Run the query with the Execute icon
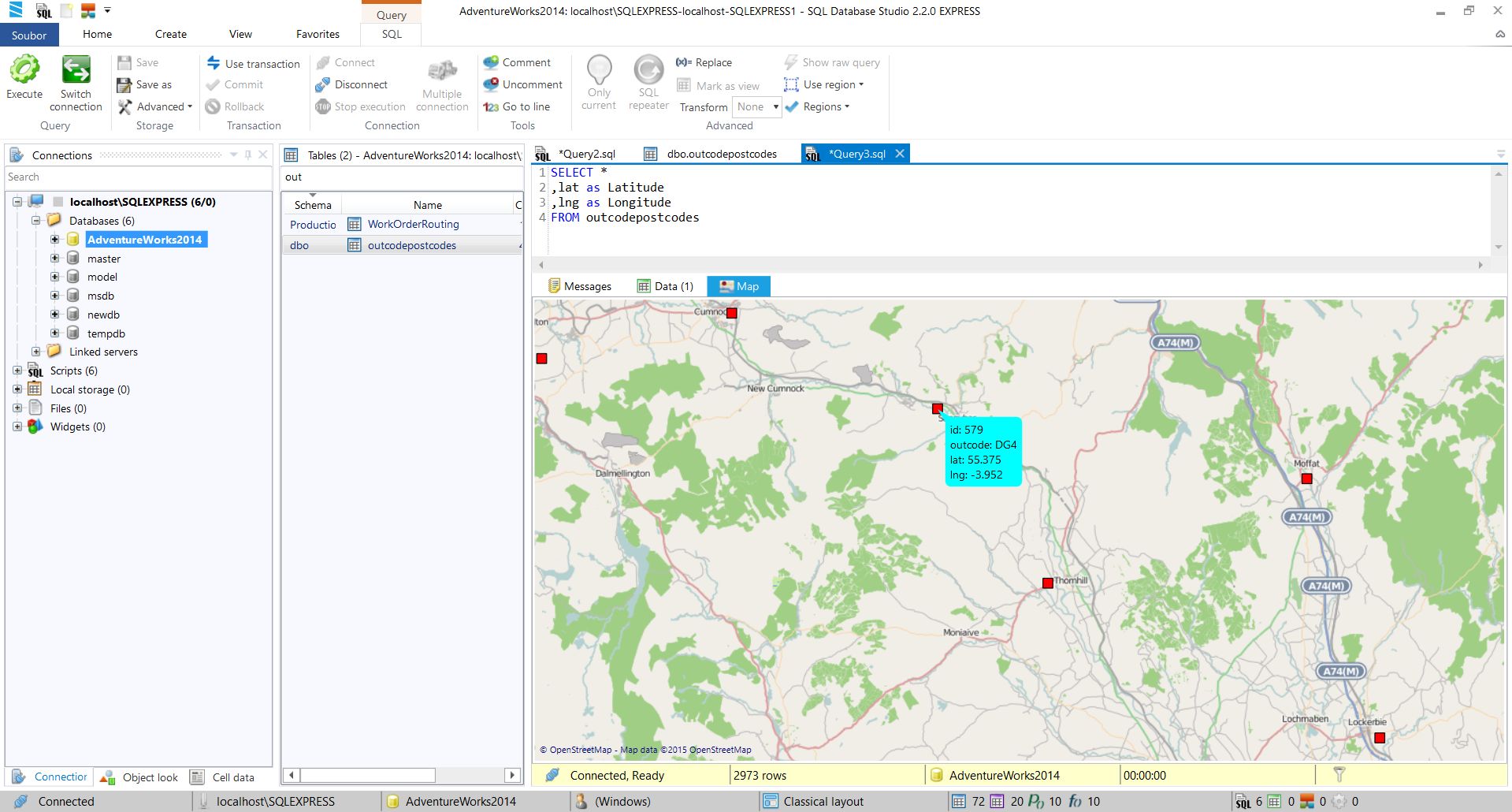 (24, 69)
